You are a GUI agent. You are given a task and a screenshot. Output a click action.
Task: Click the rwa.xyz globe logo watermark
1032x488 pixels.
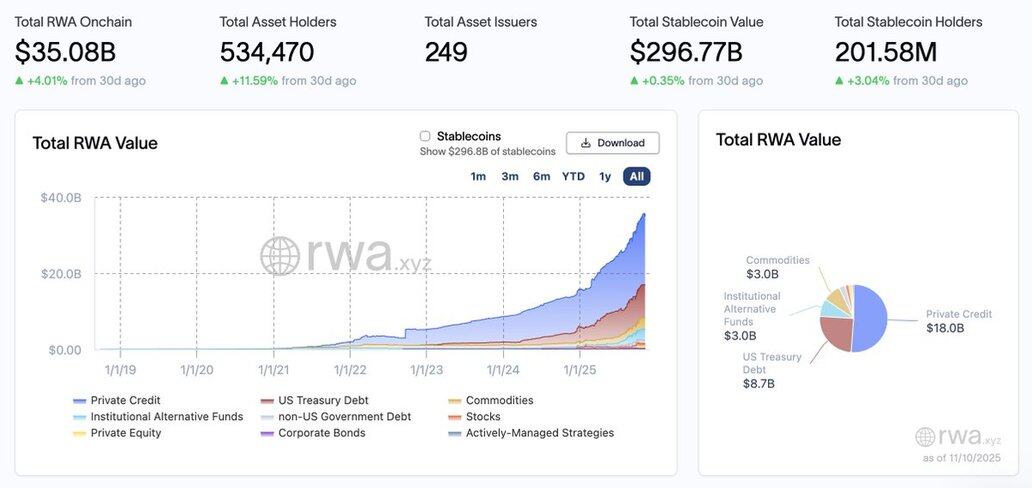pyautogui.click(x=280, y=256)
